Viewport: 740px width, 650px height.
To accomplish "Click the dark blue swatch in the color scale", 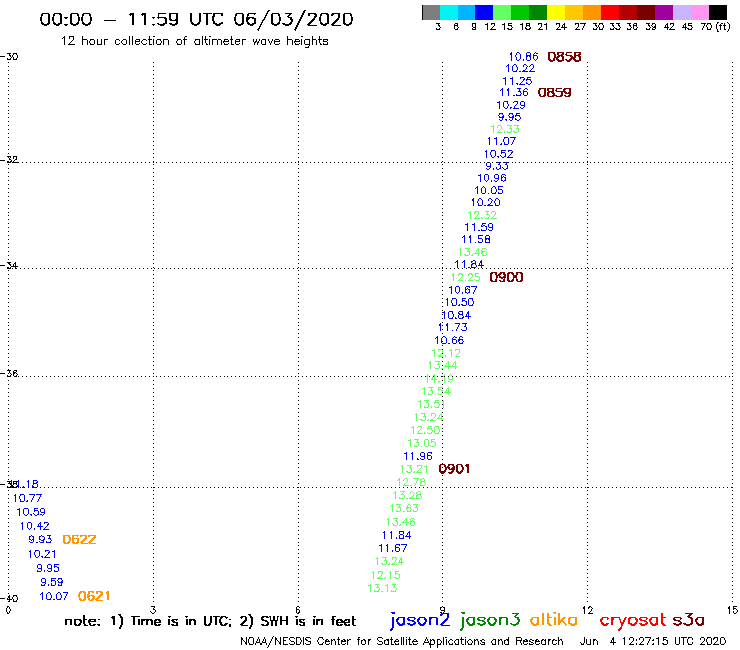I will pos(484,12).
